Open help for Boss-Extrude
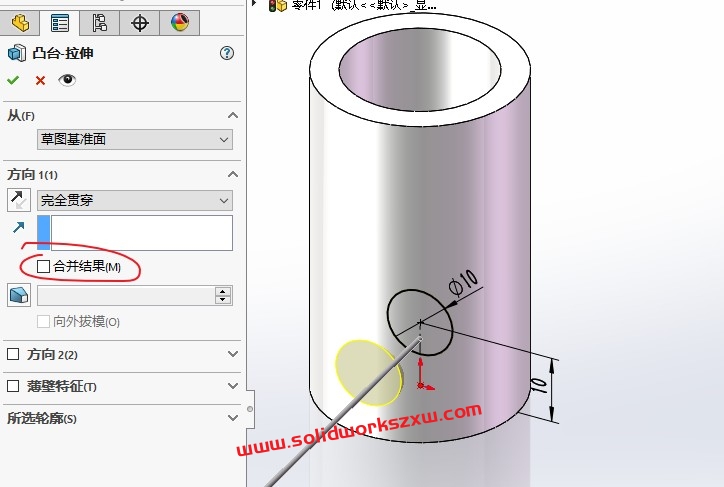724x487 pixels. pos(227,53)
